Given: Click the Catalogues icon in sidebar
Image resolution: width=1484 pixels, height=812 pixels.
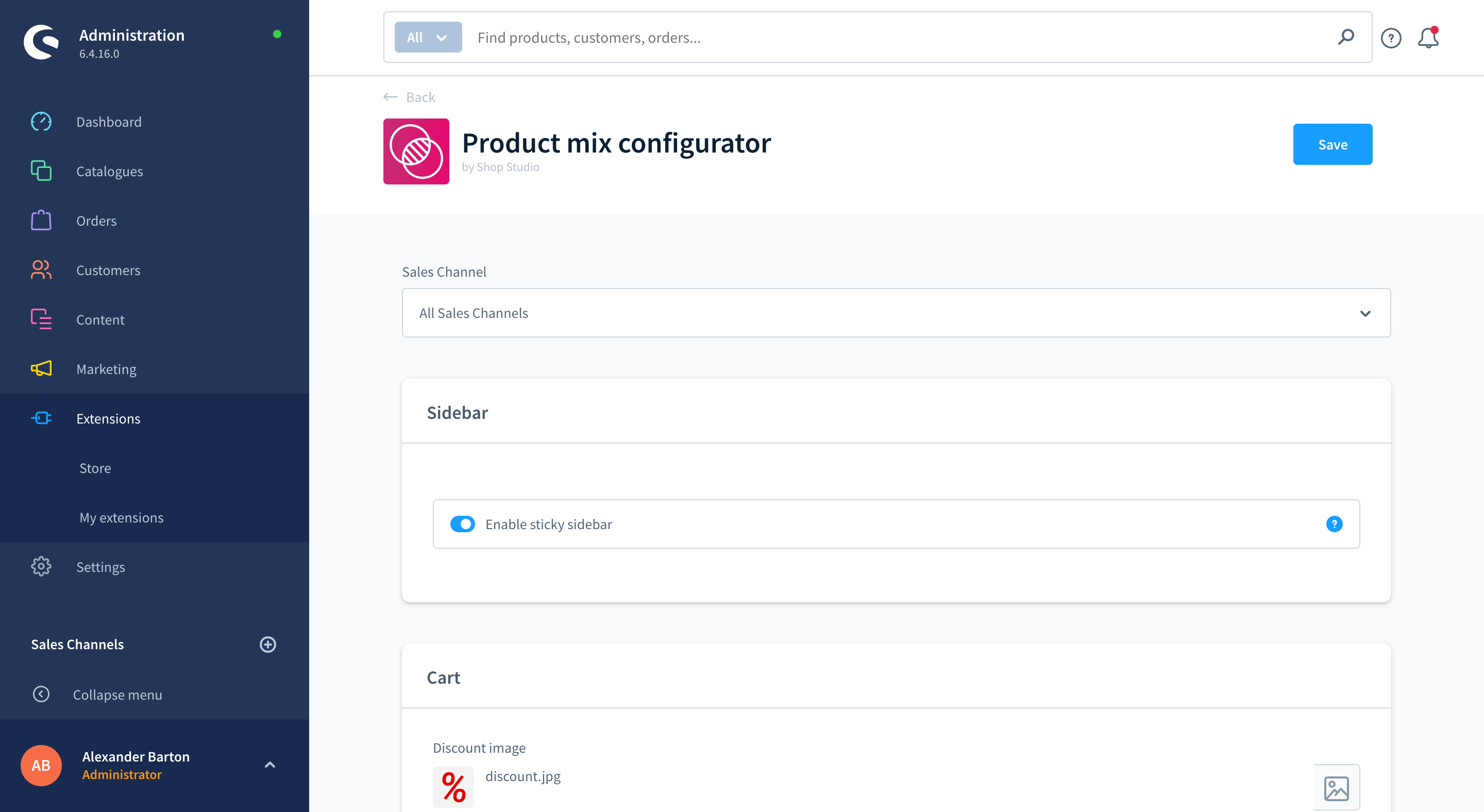Looking at the screenshot, I should pos(40,170).
